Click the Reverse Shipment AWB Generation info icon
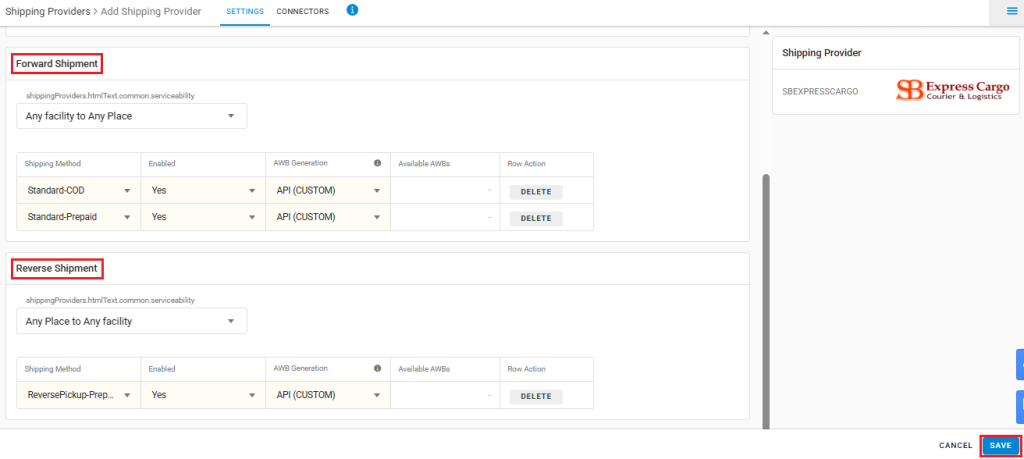Screen dimensions: 1024x459 coord(377,368)
